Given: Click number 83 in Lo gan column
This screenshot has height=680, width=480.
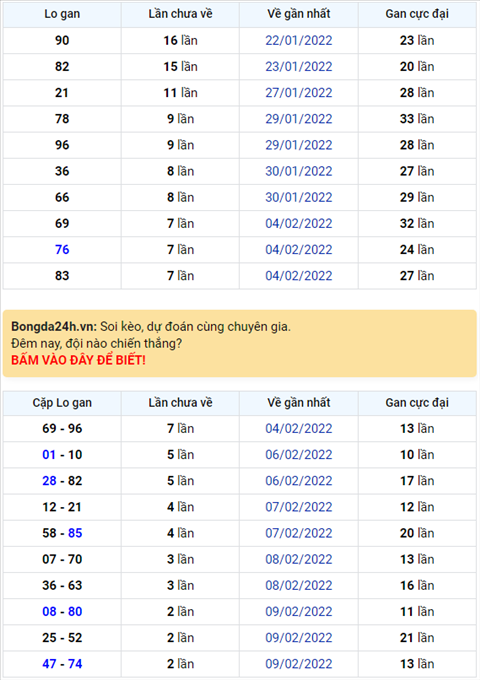Looking at the screenshot, I should tap(62, 276).
